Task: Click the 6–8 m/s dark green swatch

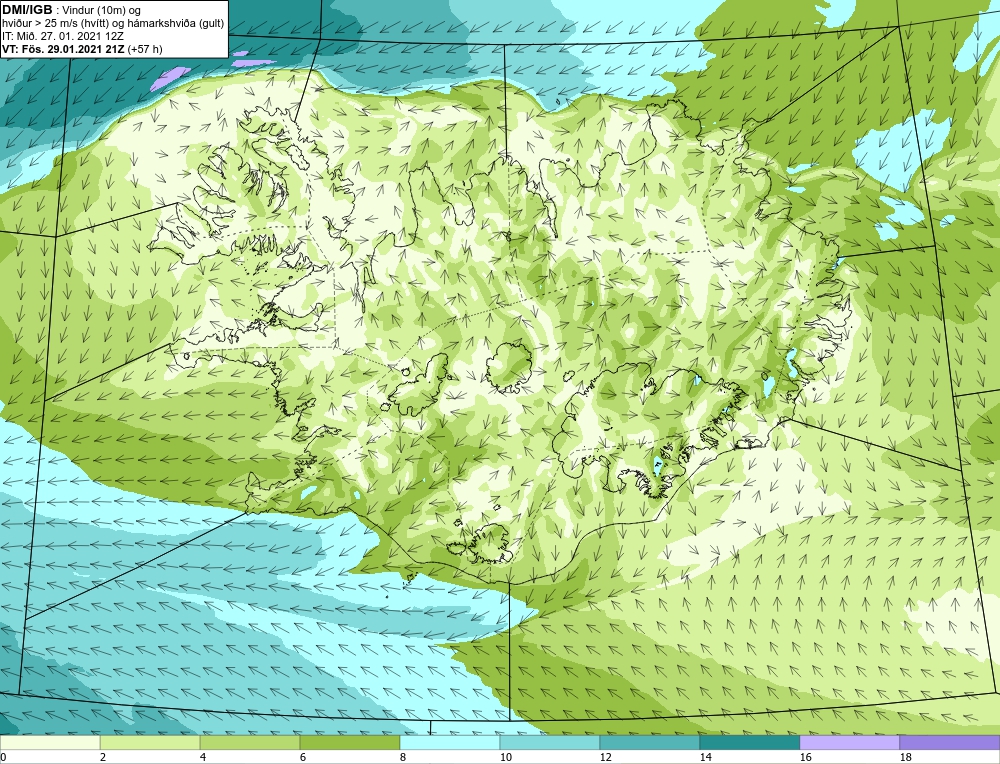Action: coord(350,742)
